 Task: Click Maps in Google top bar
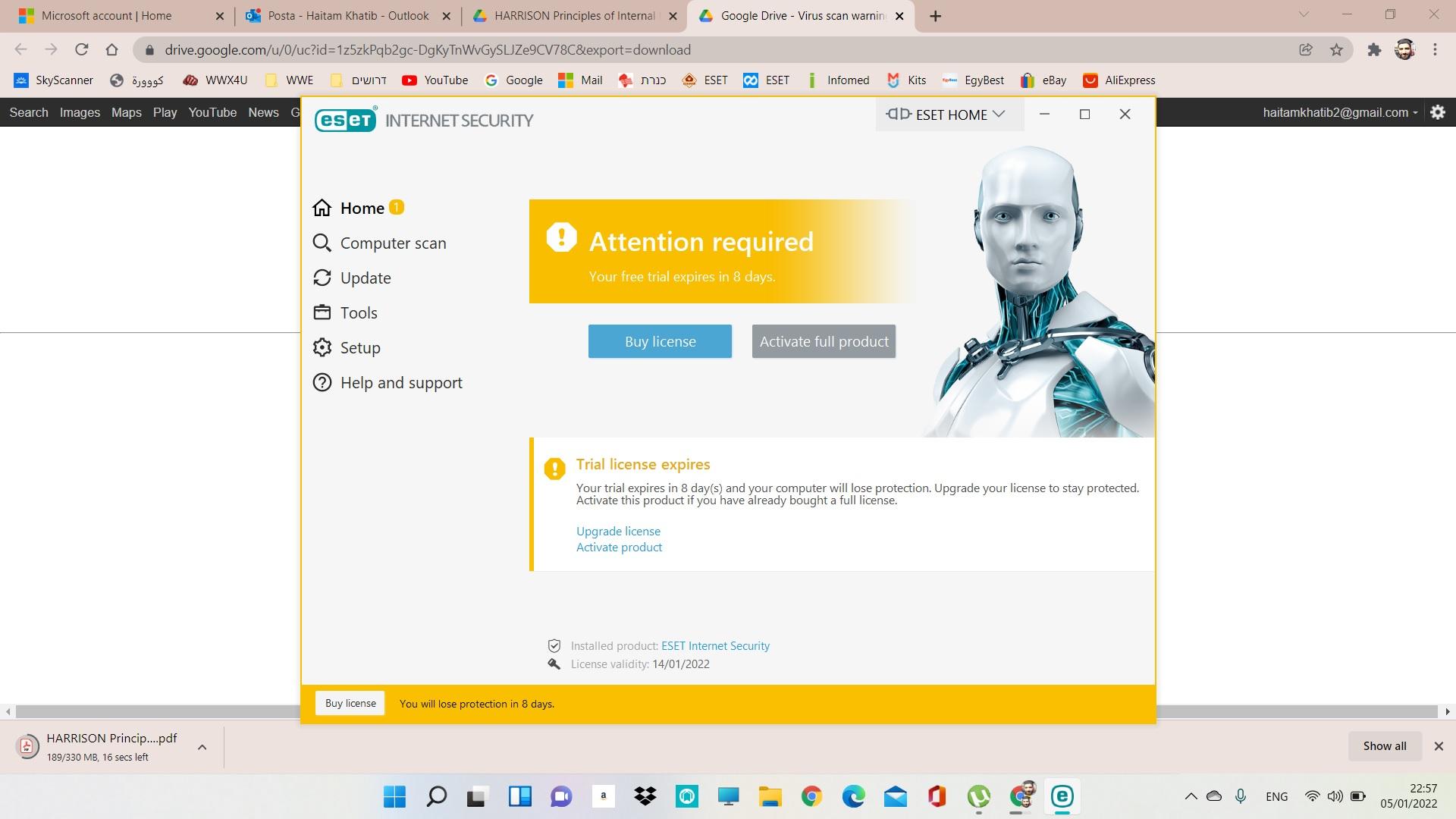click(126, 112)
